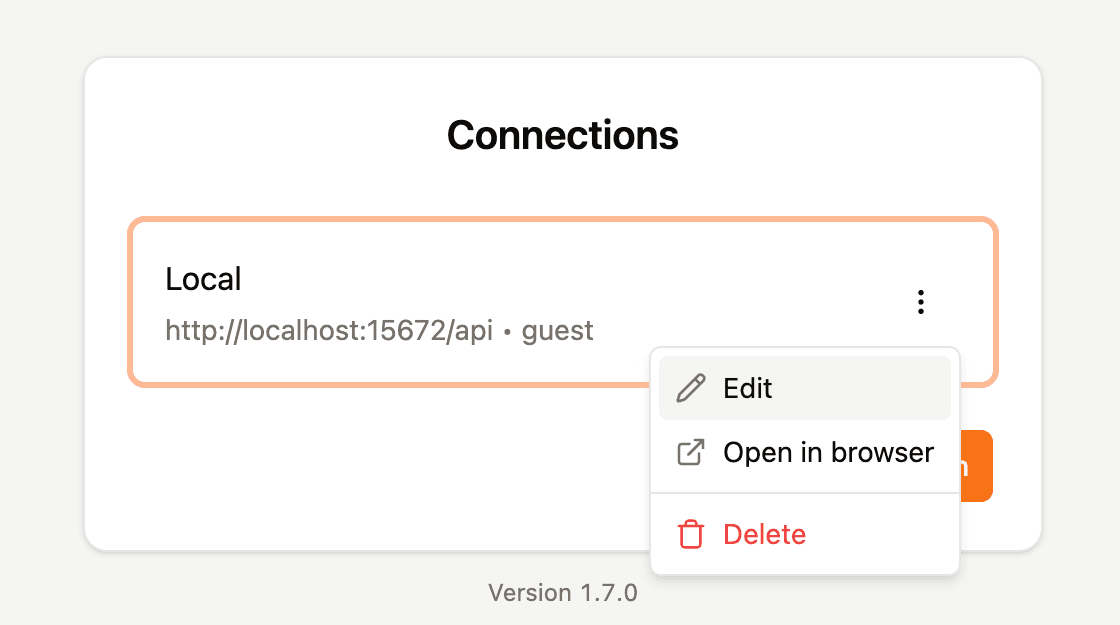1120x625 pixels.
Task: Click the "Open in browser" text label
Action: click(x=828, y=452)
